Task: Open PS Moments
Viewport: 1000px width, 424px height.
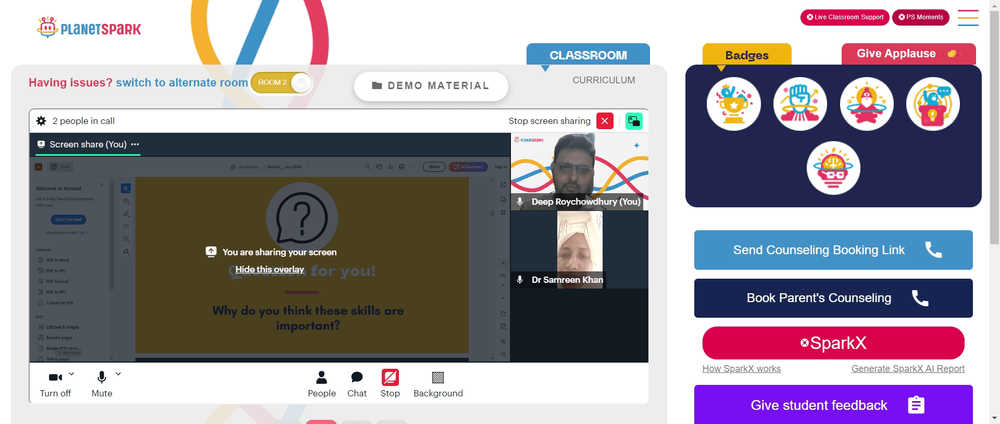Action: (x=920, y=17)
